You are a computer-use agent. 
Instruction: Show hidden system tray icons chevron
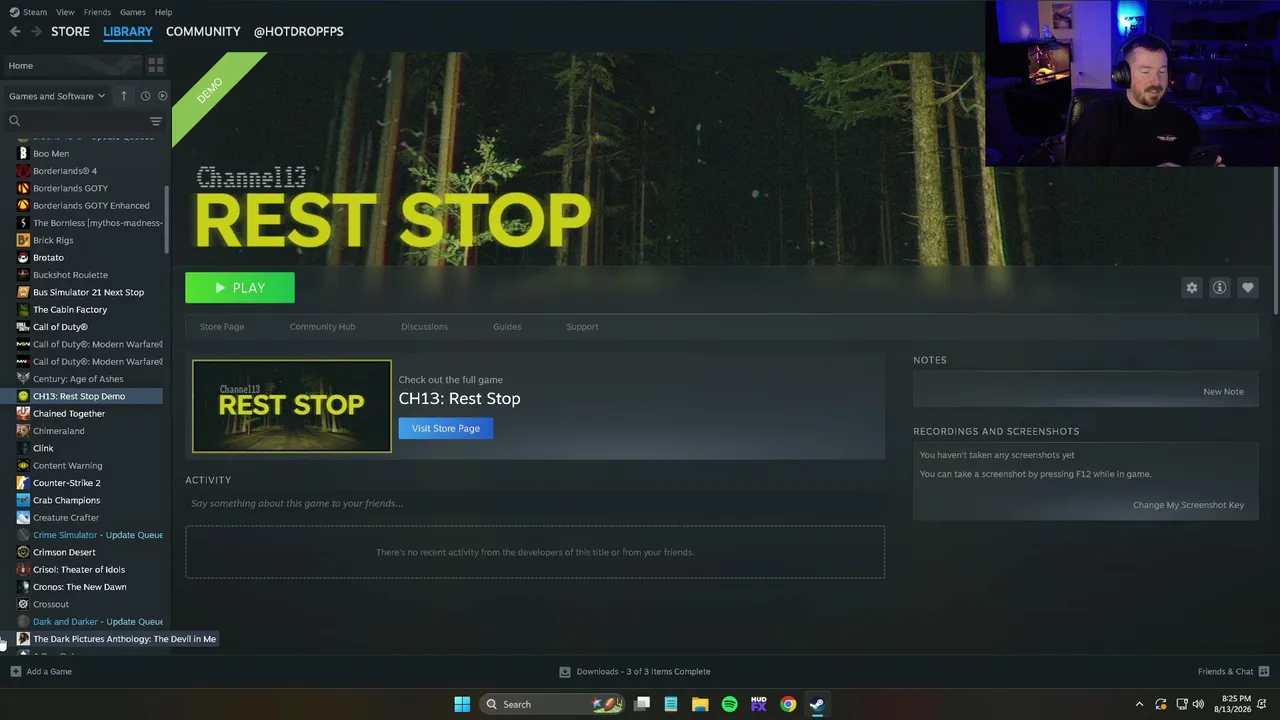(x=1138, y=704)
